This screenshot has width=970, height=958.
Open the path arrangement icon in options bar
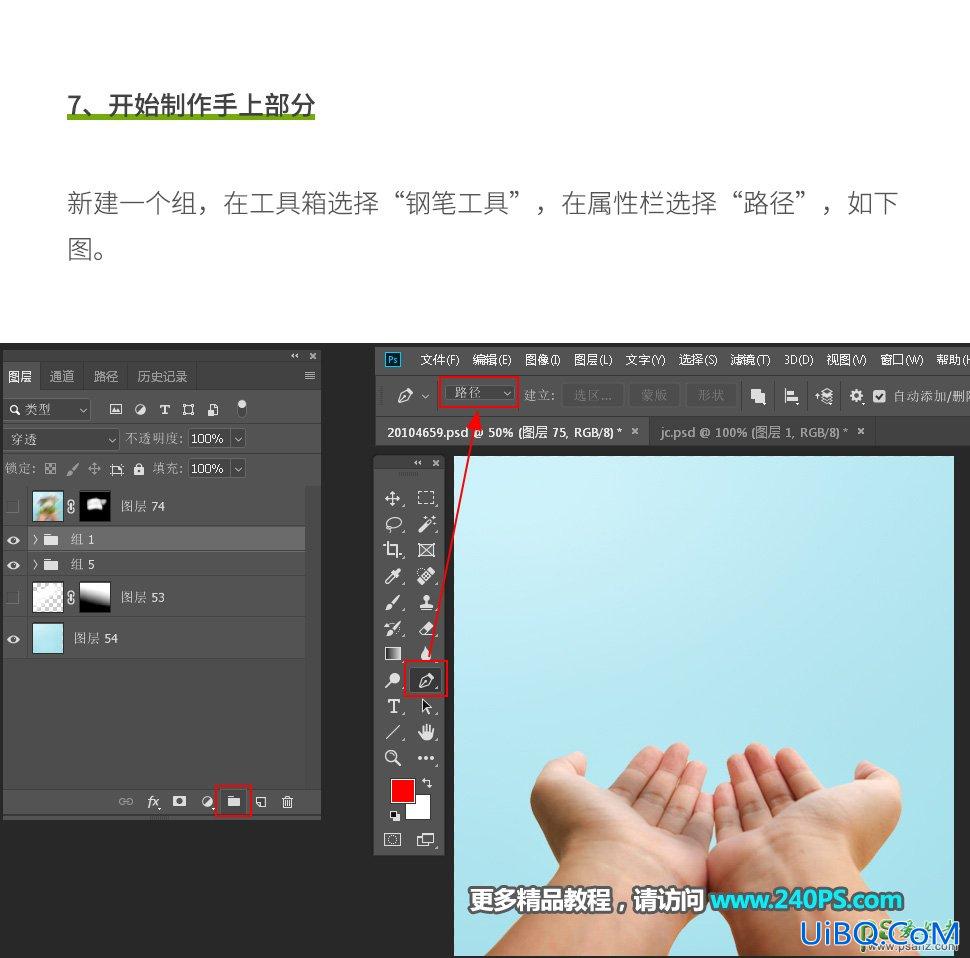coord(824,396)
